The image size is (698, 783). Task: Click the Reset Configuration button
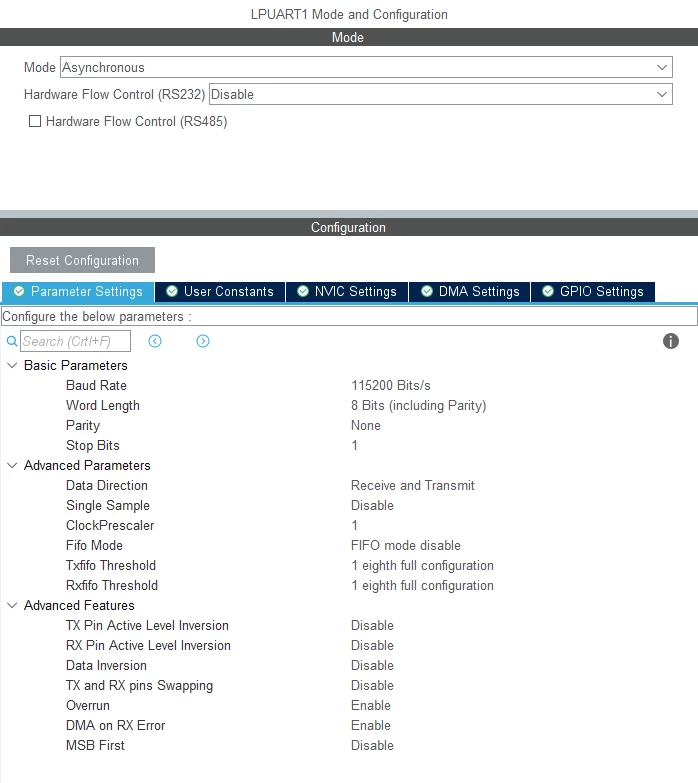click(82, 260)
